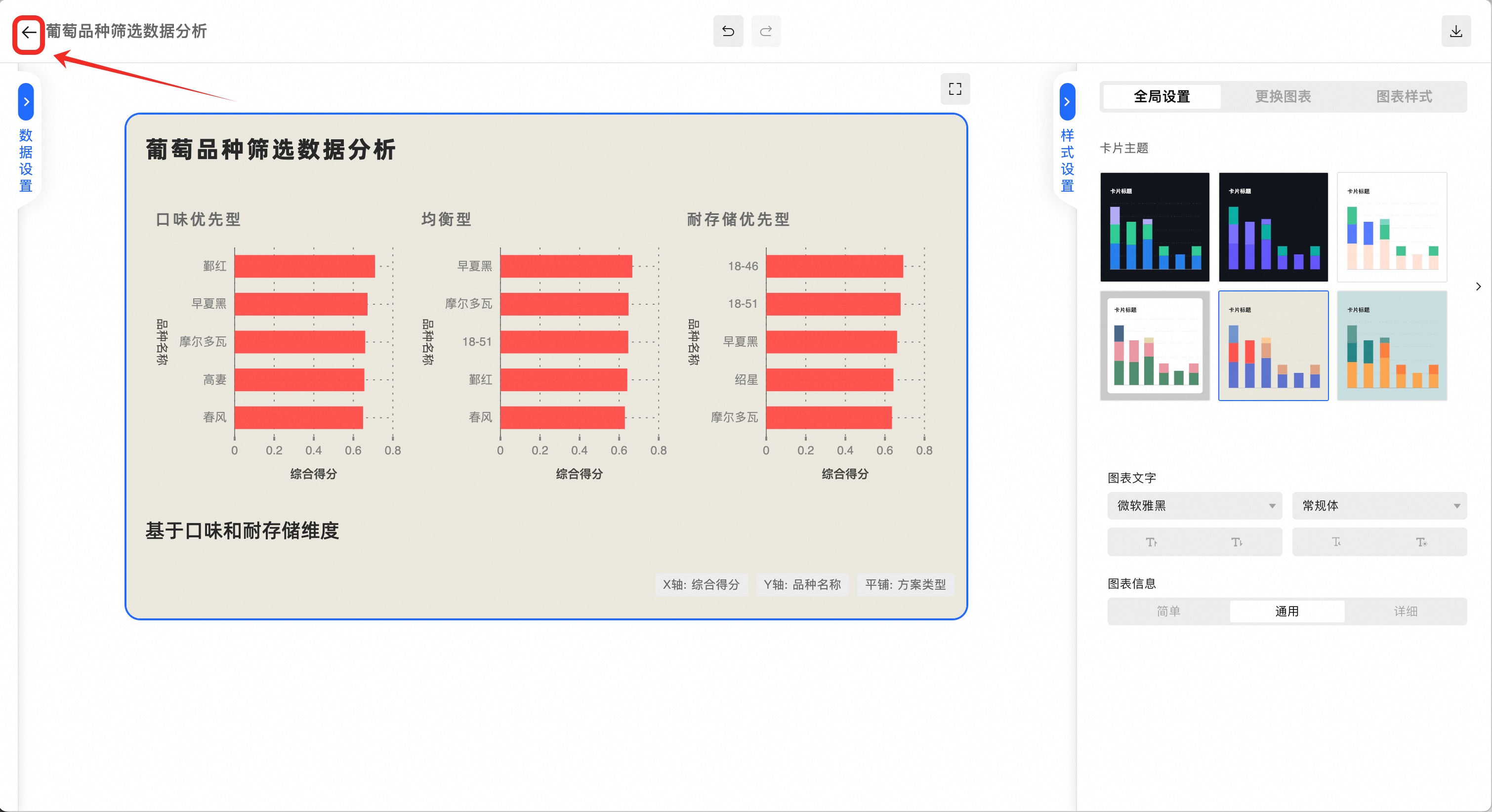This screenshot has width=1492, height=812.
Task: Choose the teal background card theme
Action: pyautogui.click(x=1391, y=346)
